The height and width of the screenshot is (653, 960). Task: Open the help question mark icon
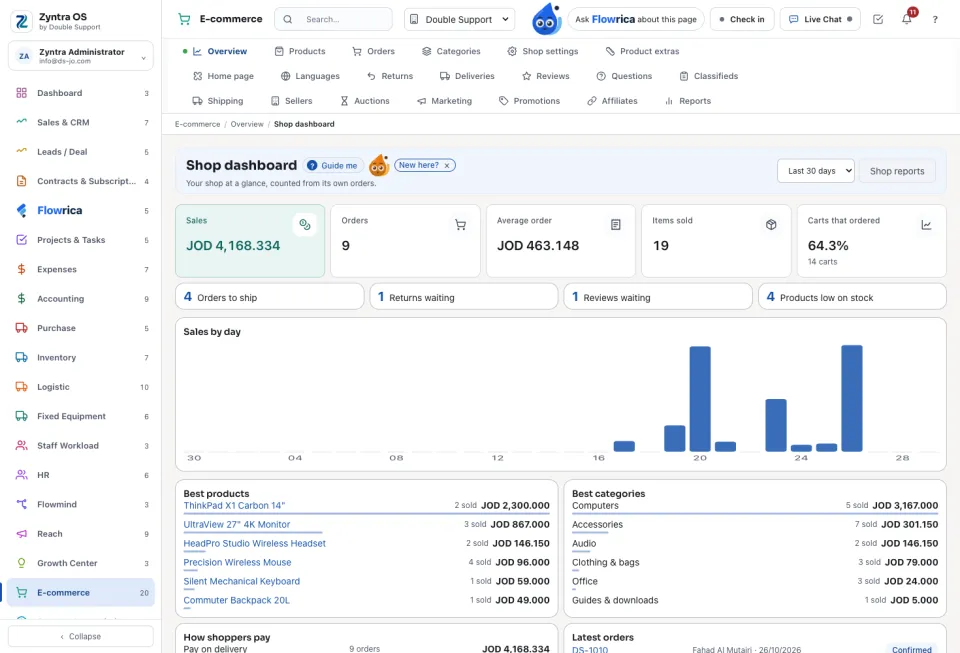(x=935, y=20)
